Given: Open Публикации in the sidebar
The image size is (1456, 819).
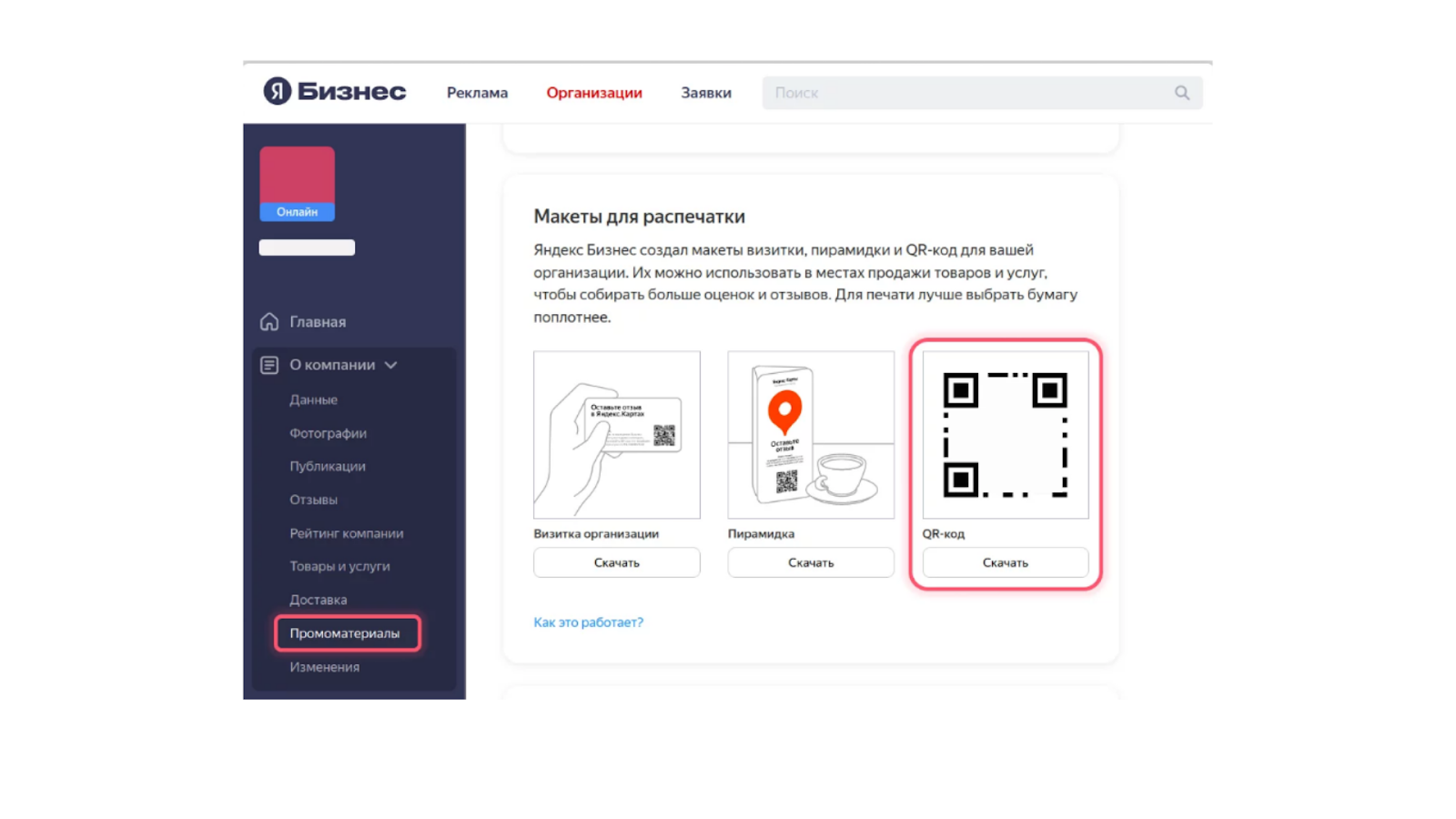Looking at the screenshot, I should pyautogui.click(x=328, y=466).
